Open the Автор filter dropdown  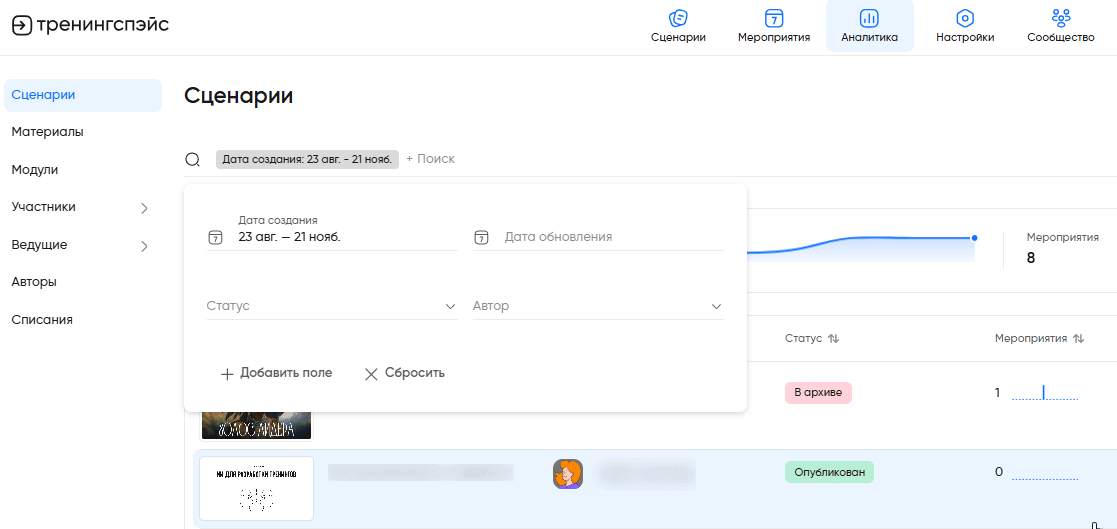click(x=598, y=306)
